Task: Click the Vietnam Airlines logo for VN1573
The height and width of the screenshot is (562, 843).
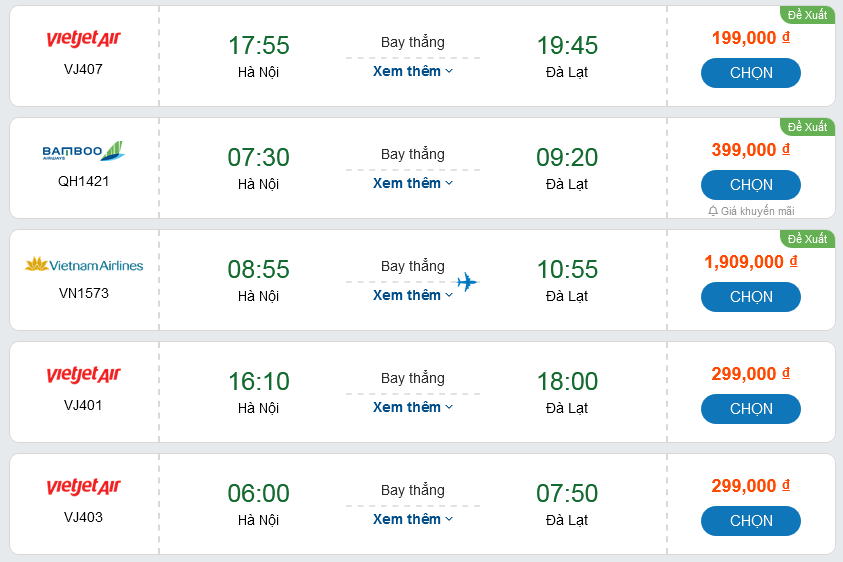Action: (83, 265)
